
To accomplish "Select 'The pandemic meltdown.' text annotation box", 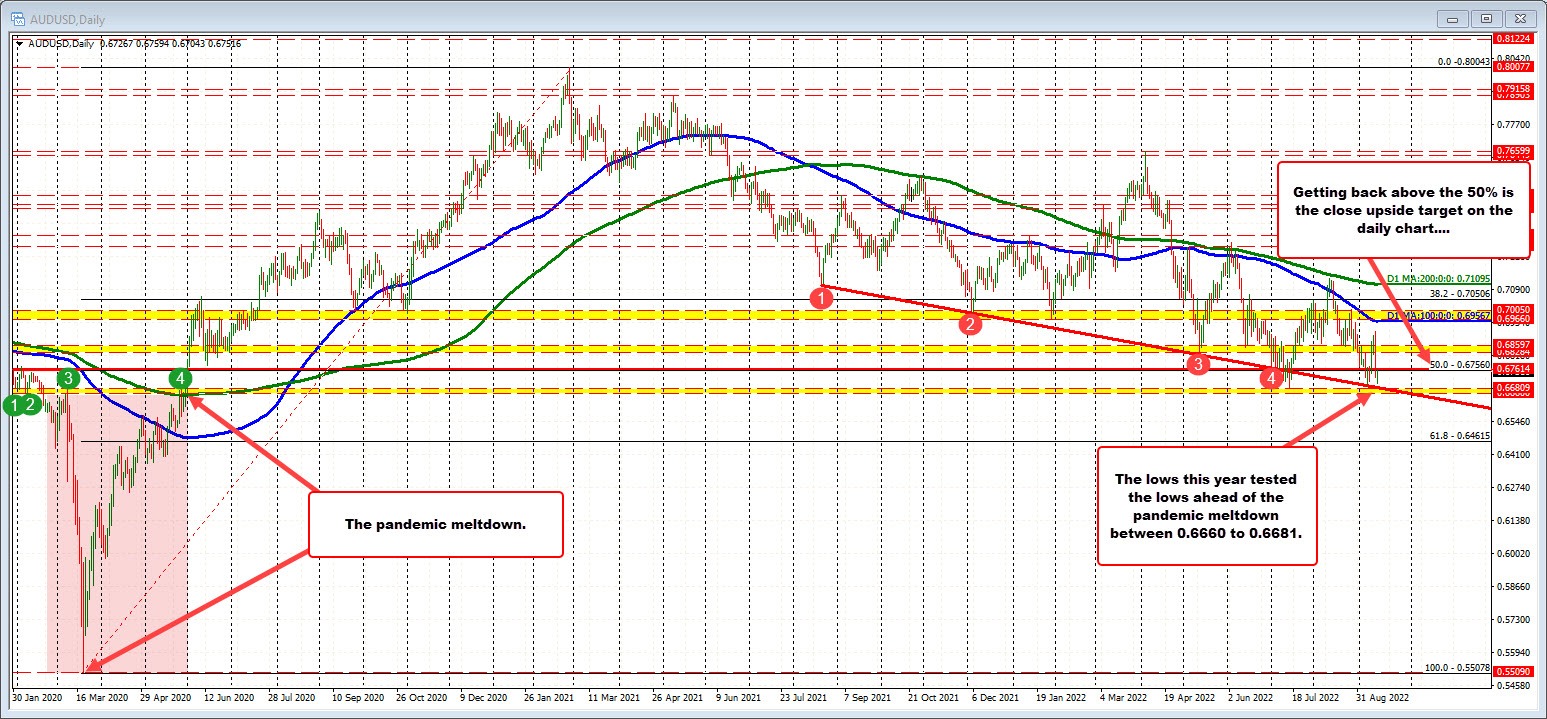I will (x=436, y=524).
